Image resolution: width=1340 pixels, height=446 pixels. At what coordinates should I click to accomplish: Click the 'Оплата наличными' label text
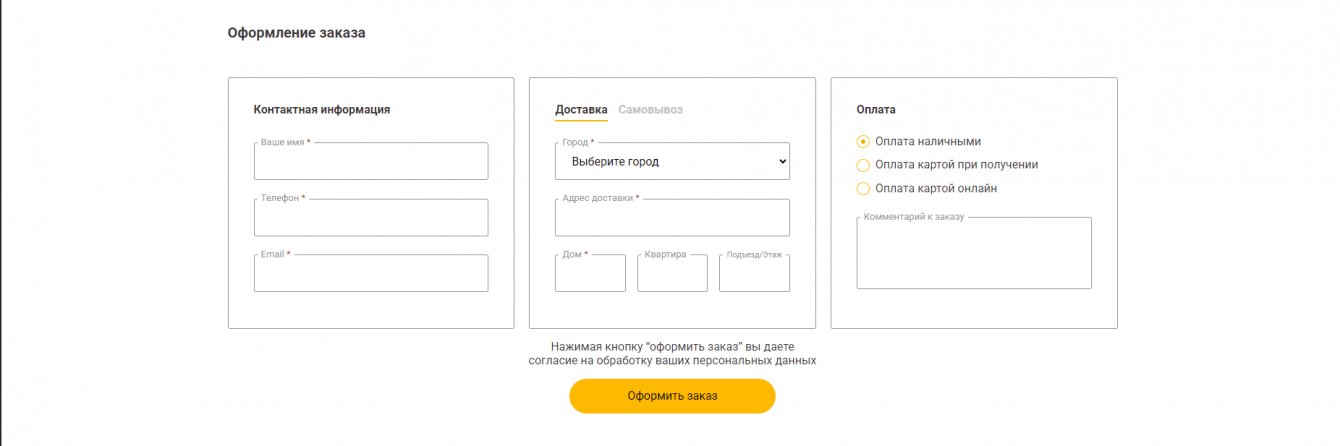(927, 142)
